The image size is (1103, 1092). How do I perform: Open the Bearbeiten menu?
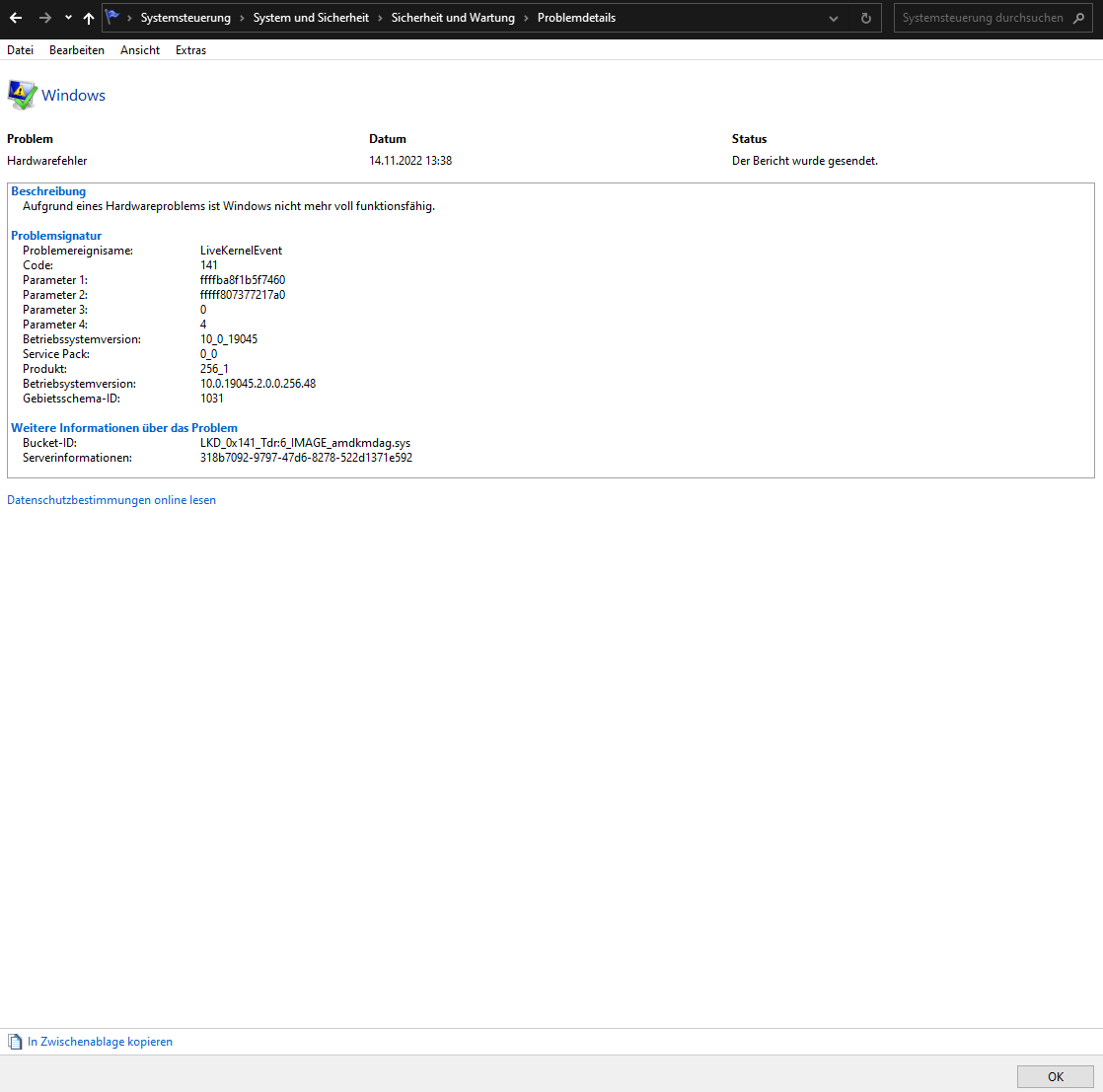click(x=77, y=50)
